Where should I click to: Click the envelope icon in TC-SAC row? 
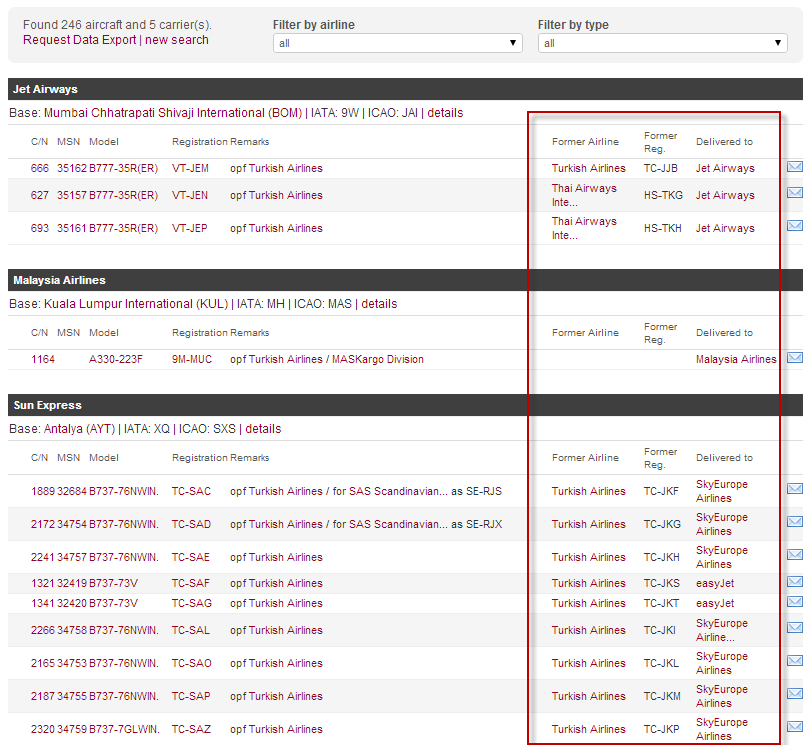pyautogui.click(x=795, y=489)
